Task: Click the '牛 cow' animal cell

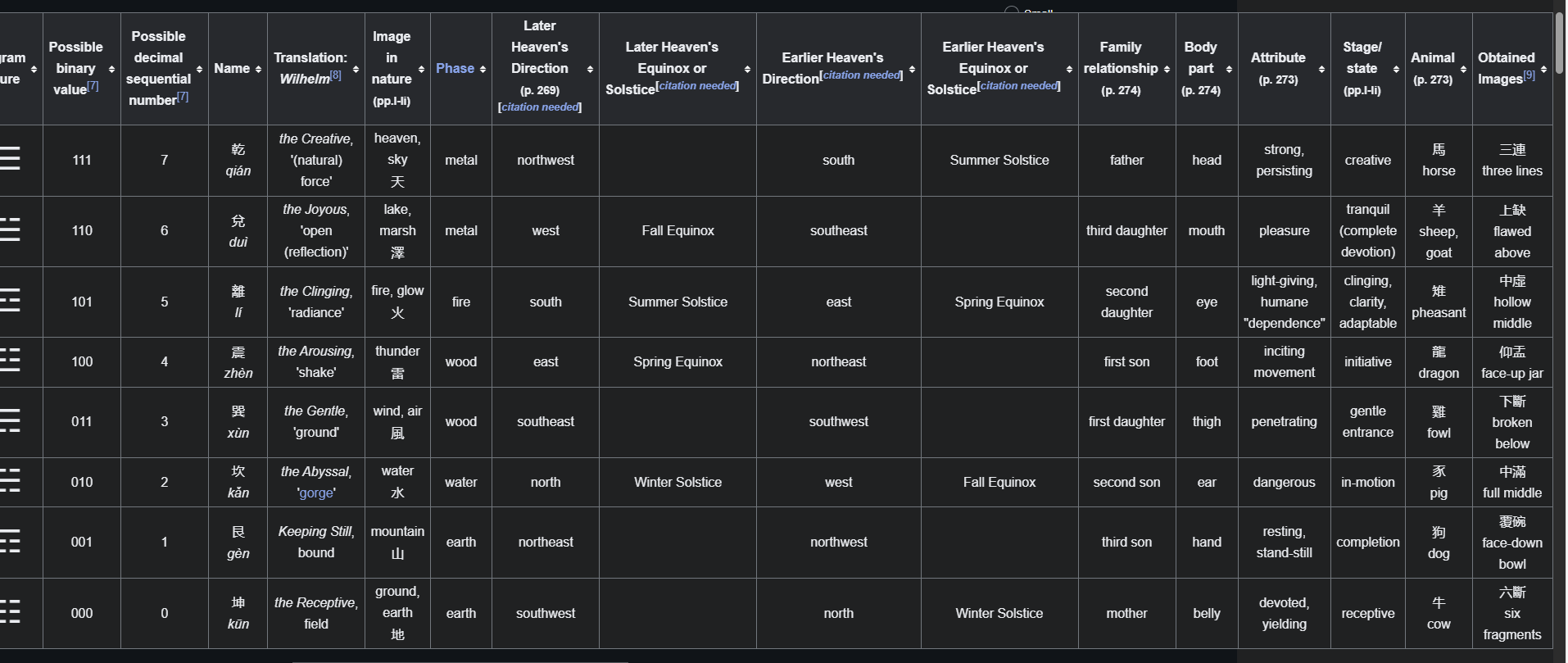Action: click(1439, 613)
